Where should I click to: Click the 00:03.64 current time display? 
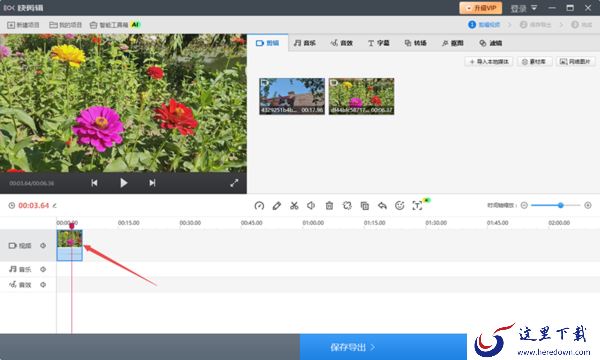34,205
